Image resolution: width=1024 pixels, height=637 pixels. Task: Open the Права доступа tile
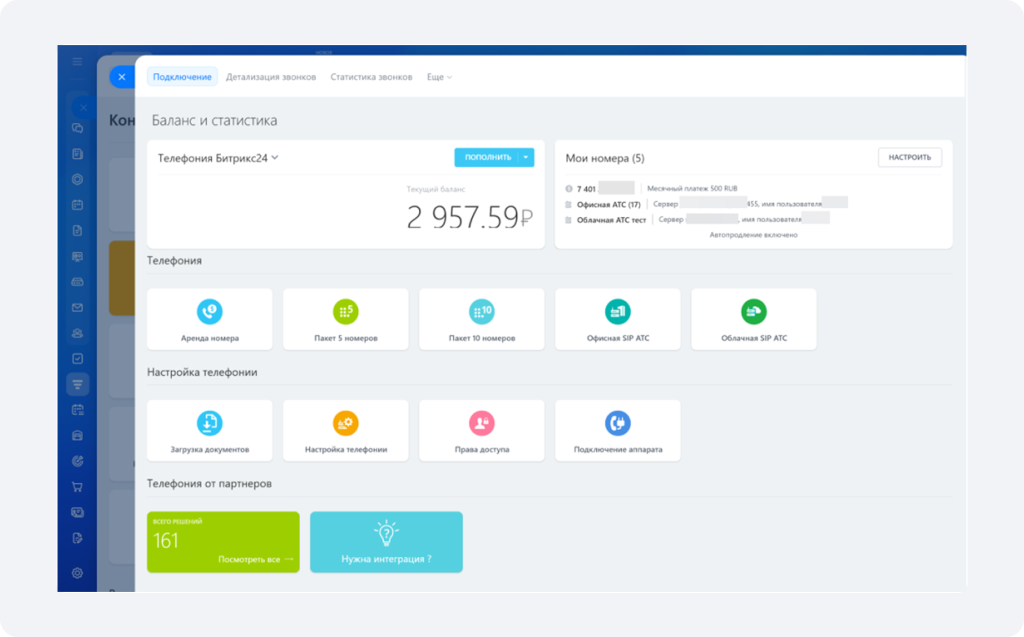click(x=481, y=431)
